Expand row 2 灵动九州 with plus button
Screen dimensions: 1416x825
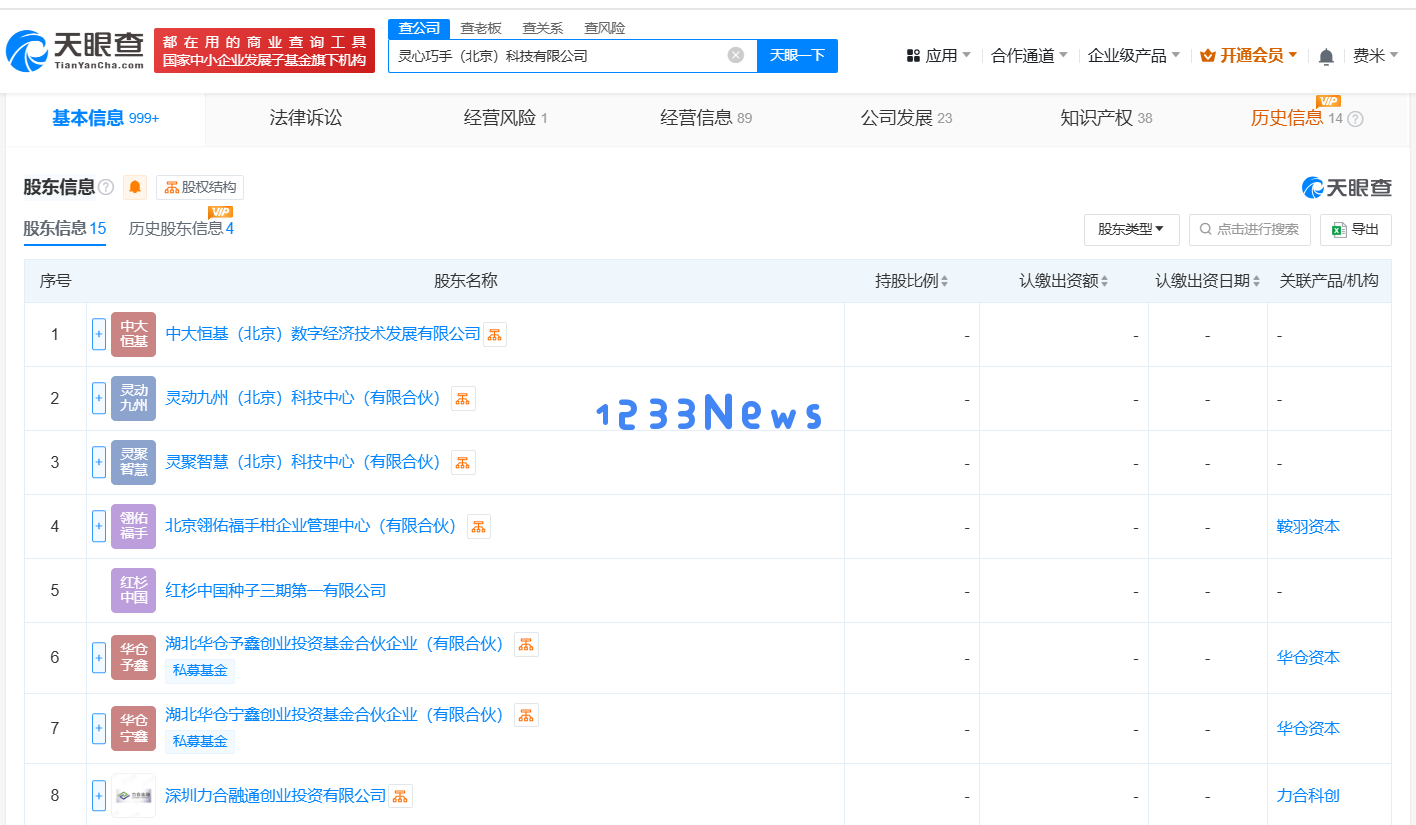[x=99, y=398]
